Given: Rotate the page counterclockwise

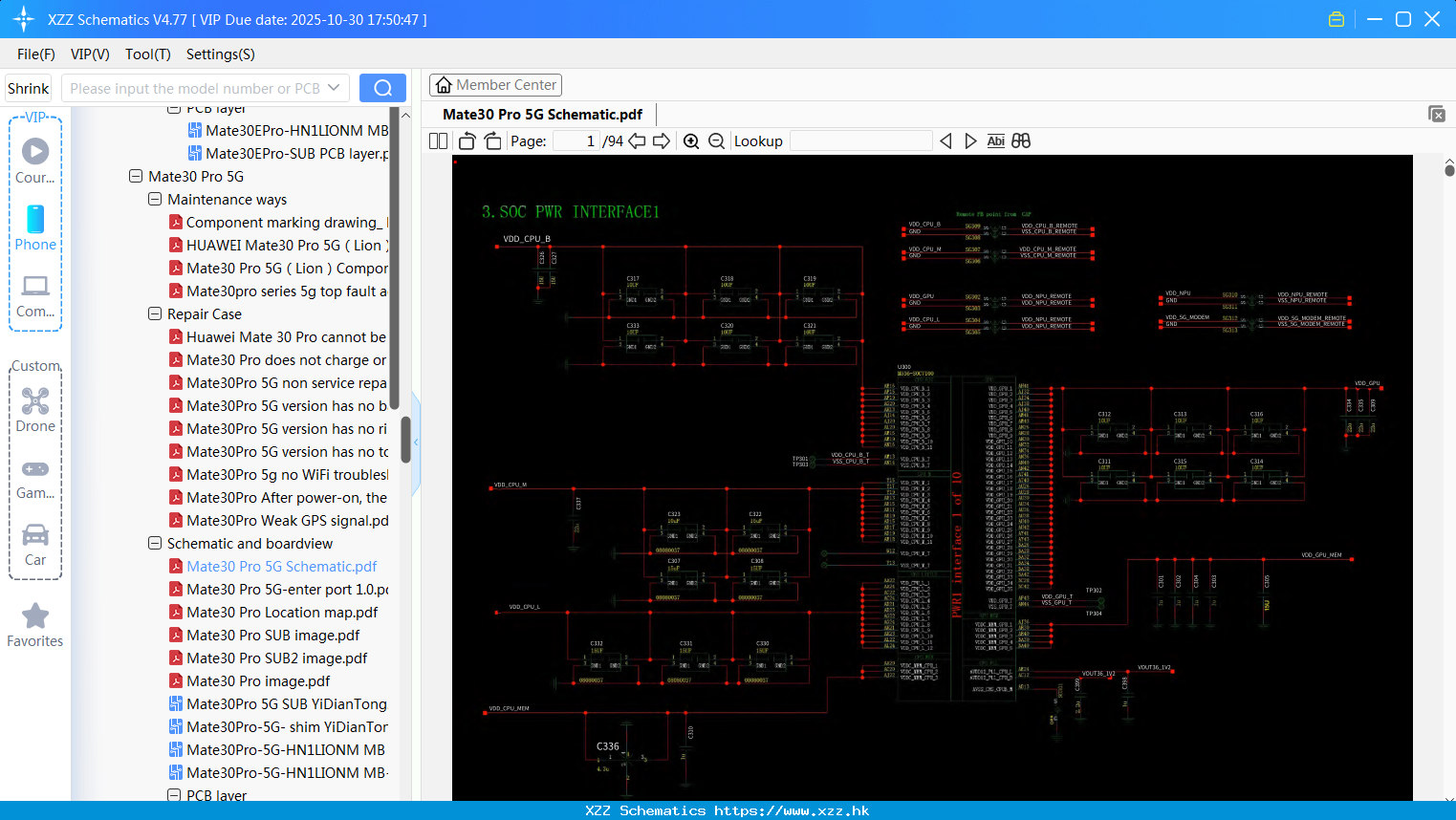Looking at the screenshot, I should 467,141.
